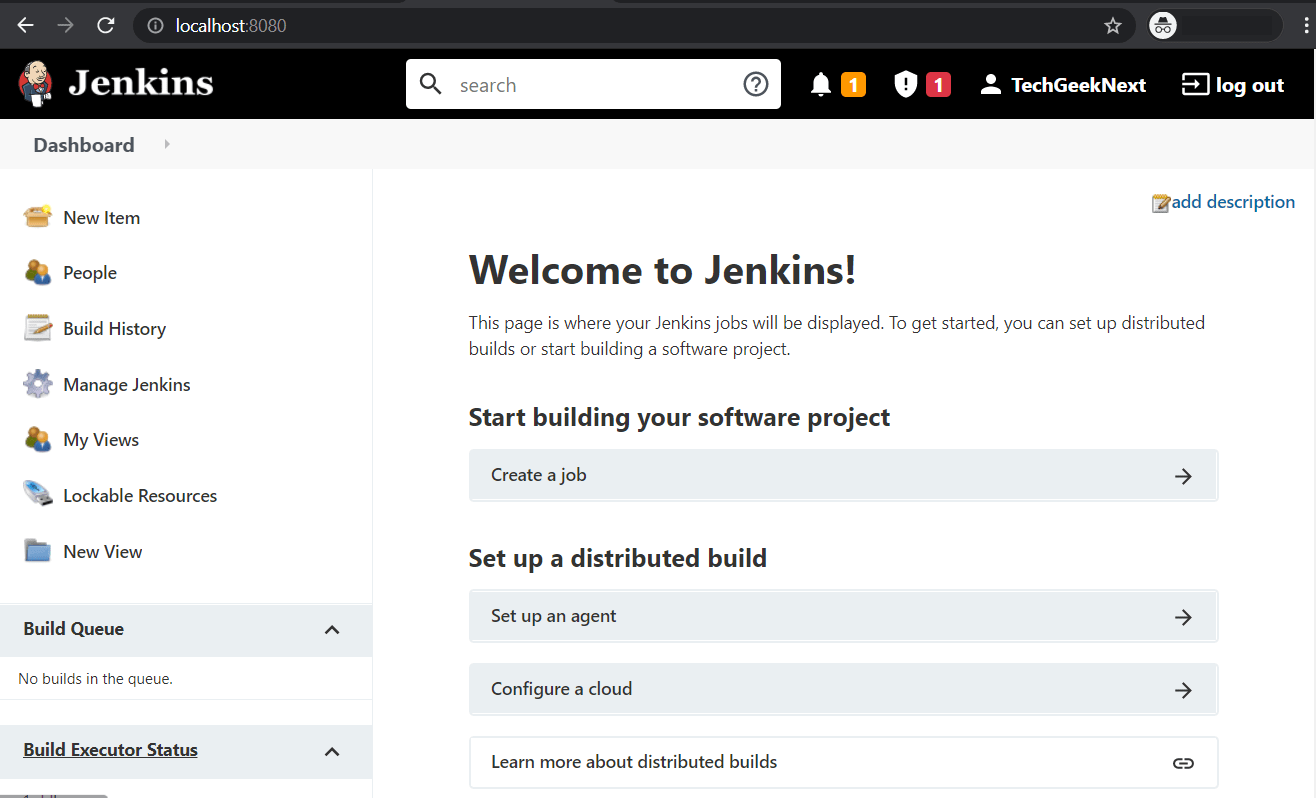Collapse the Build Queue panel
The width and height of the screenshot is (1316, 798).
pyautogui.click(x=333, y=630)
